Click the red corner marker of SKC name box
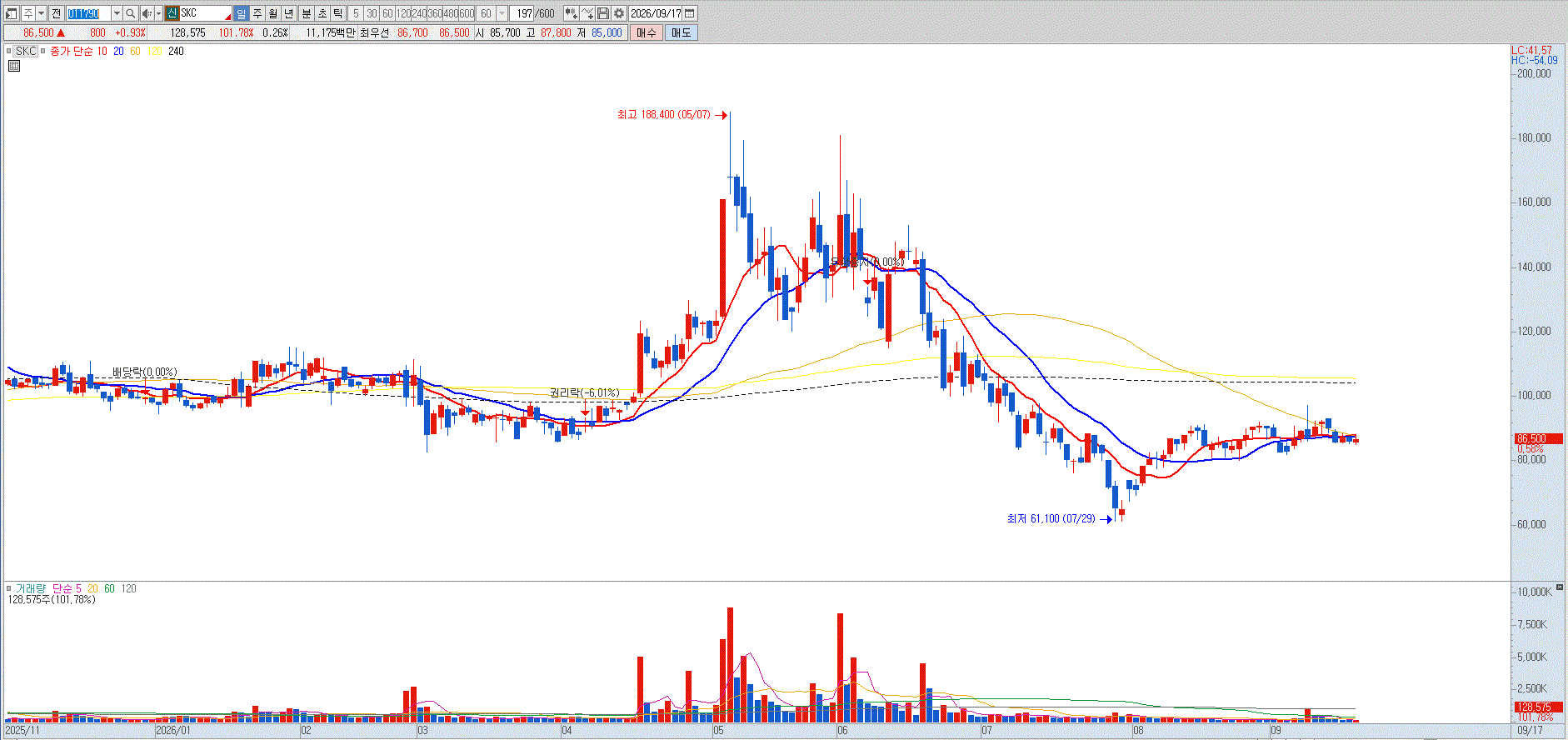1568x740 pixels. (x=228, y=17)
